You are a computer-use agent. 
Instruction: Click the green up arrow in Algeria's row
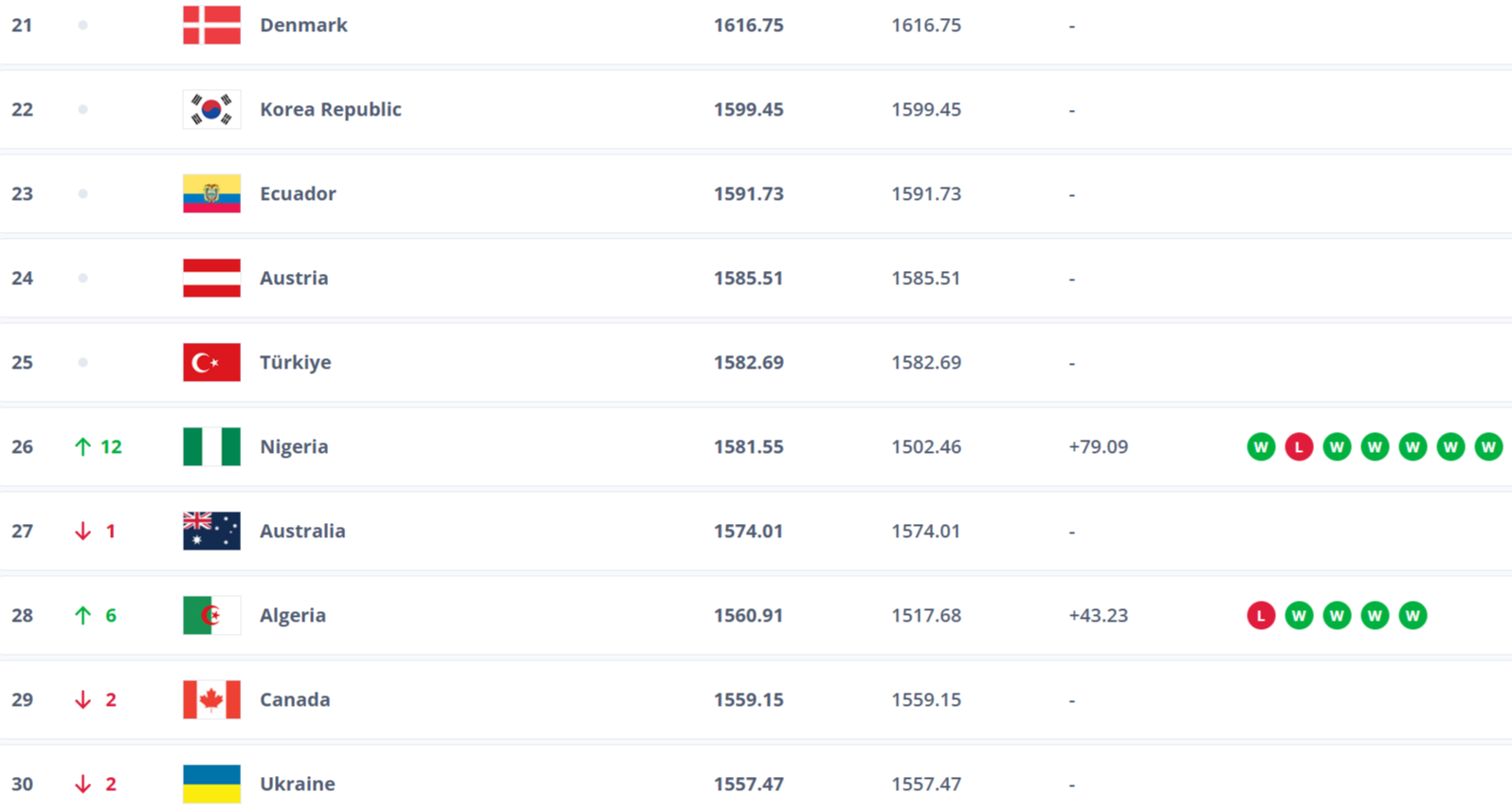point(82,616)
